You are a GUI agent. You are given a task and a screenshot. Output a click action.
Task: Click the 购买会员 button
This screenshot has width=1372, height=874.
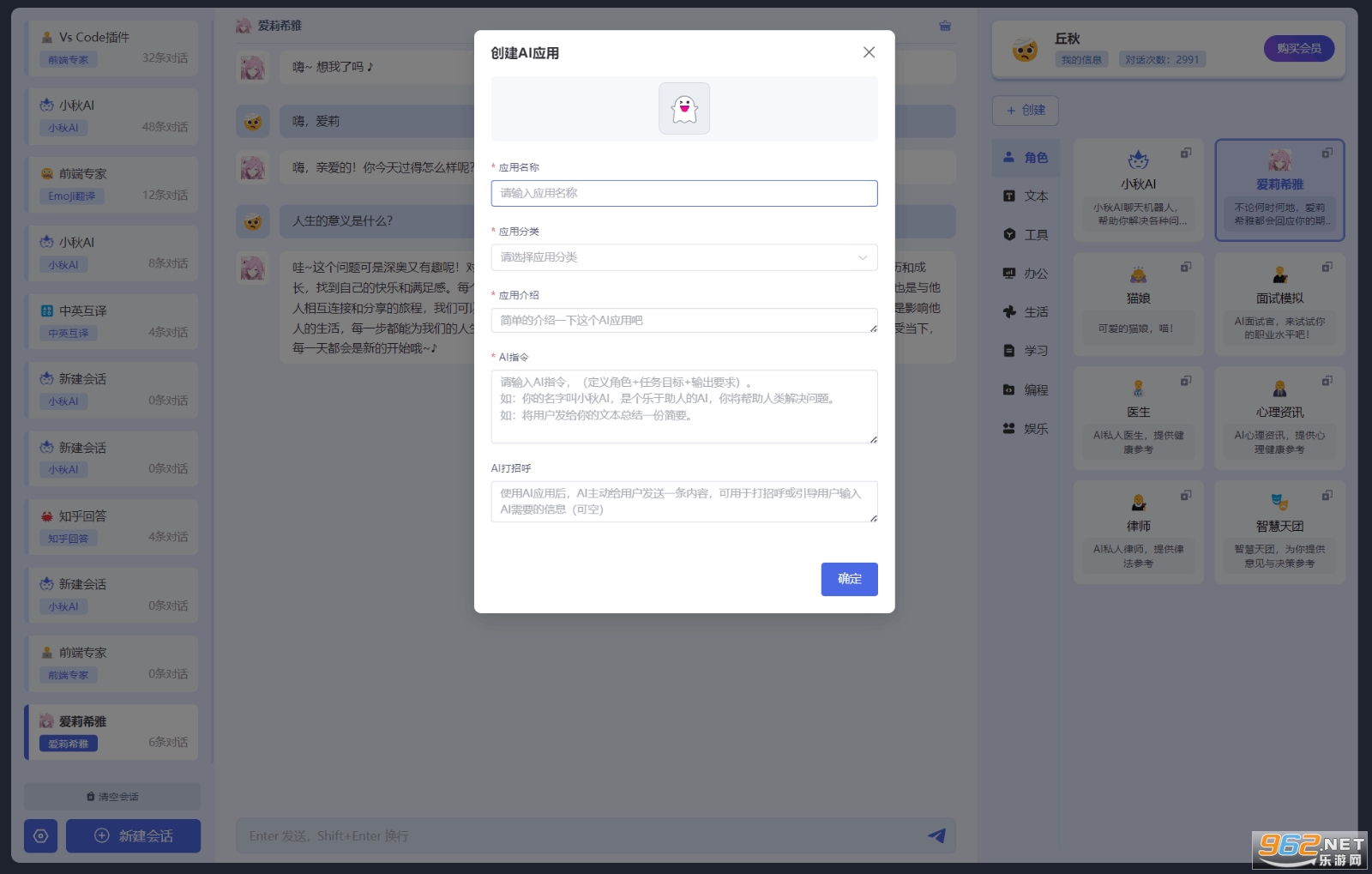(x=1298, y=49)
